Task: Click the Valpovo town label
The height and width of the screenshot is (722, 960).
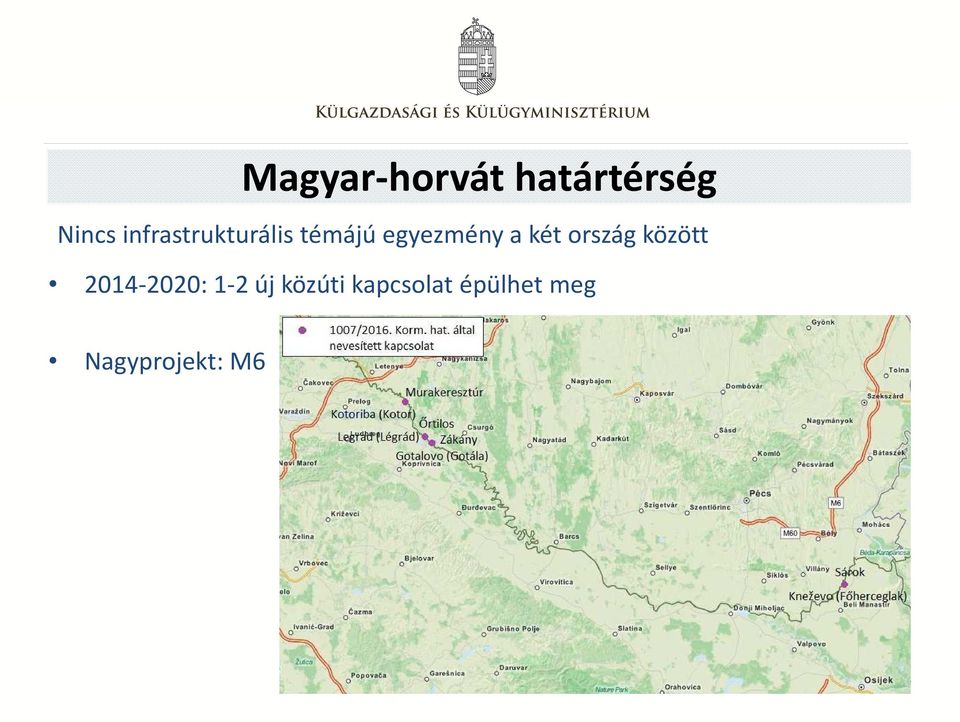Action: tap(811, 644)
